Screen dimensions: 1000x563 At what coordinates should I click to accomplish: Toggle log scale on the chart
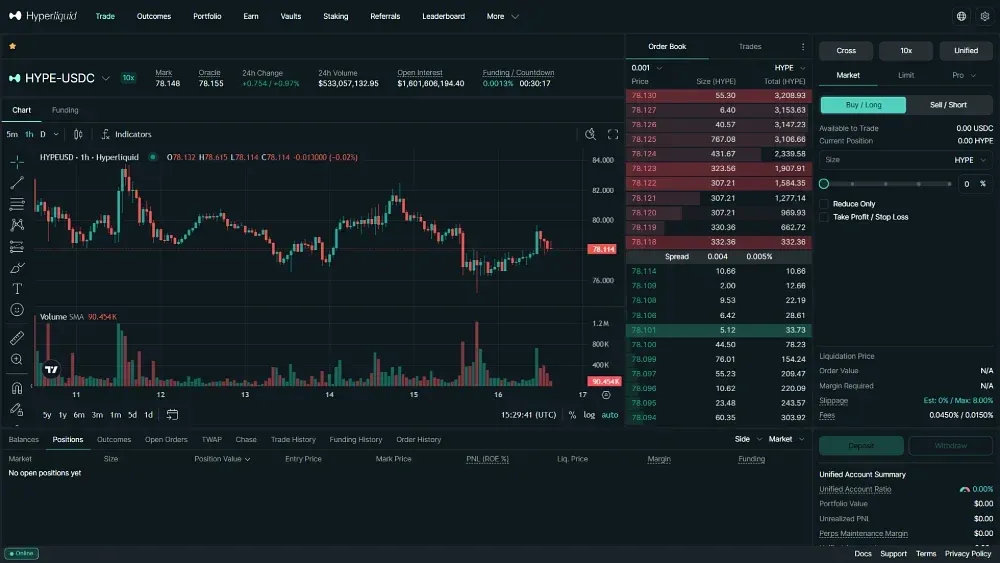click(589, 415)
